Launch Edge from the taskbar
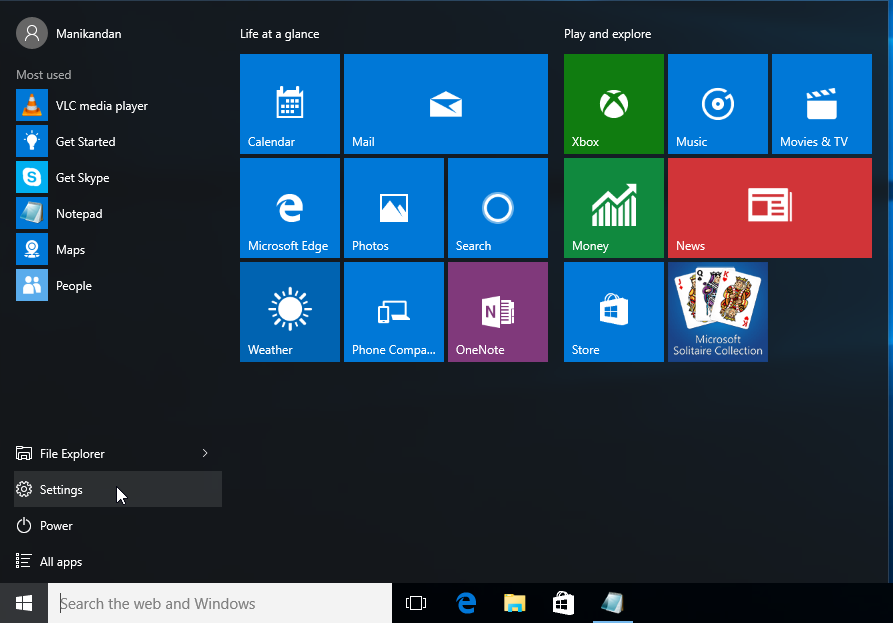Image resolution: width=893 pixels, height=623 pixels. click(x=466, y=603)
